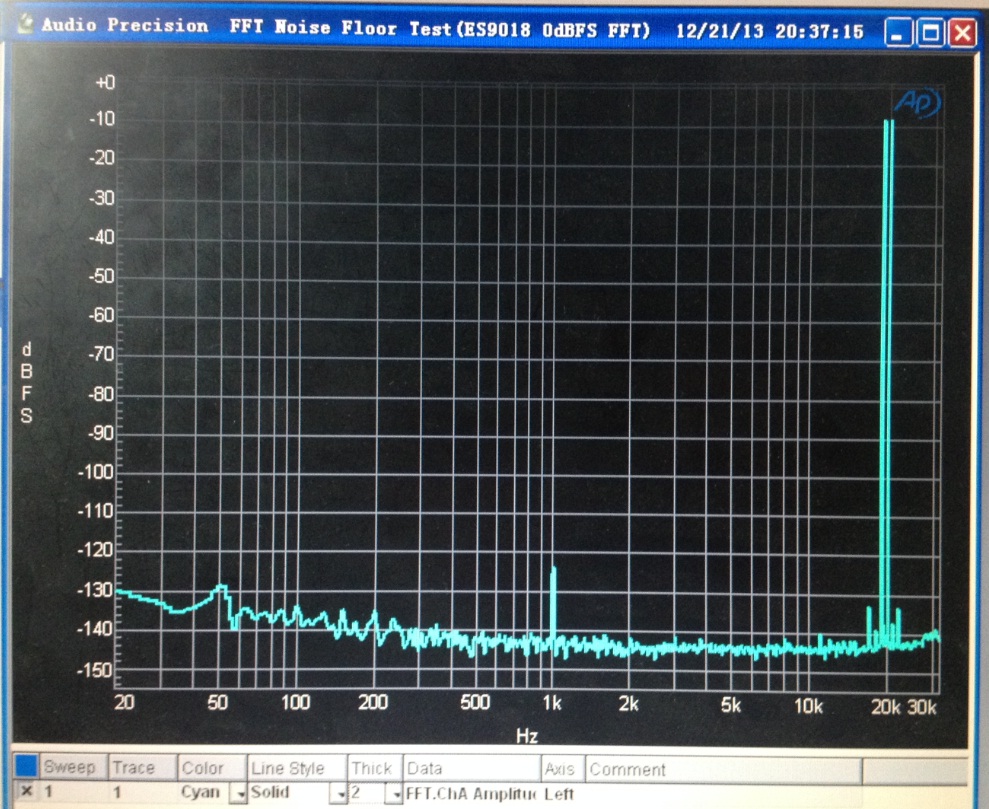The height and width of the screenshot is (809, 989).
Task: Click the Axis column header
Action: click(563, 769)
